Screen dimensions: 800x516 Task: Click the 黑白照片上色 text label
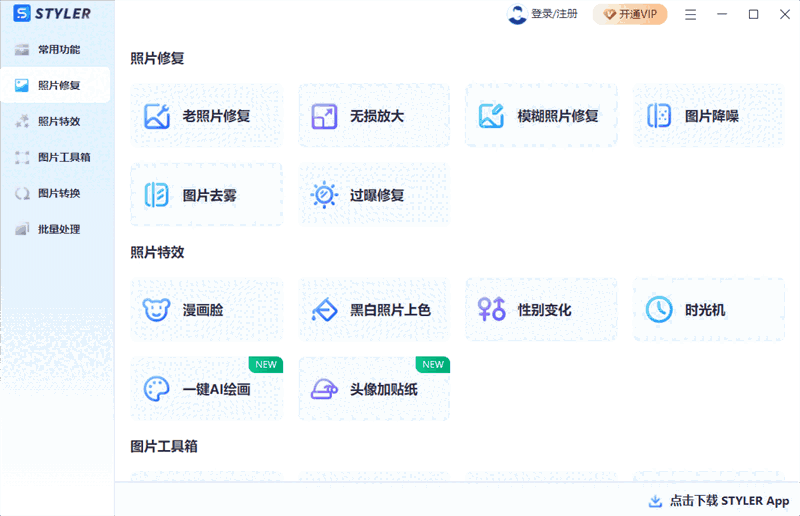click(x=390, y=310)
